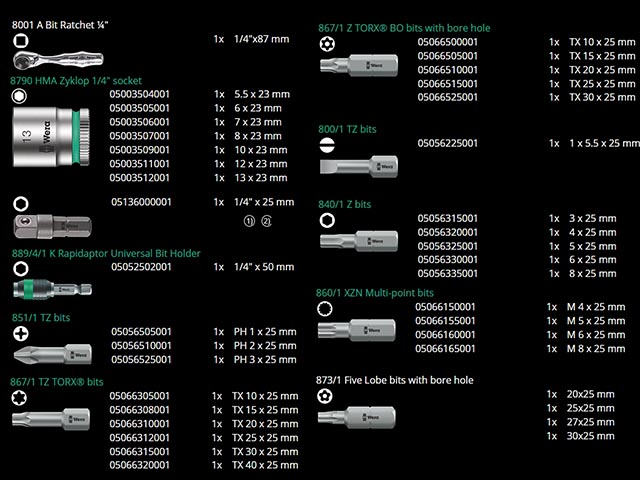640x480 pixels.
Task: Click the 867/1 TZ TORX bit image
Action: [x=51, y=419]
